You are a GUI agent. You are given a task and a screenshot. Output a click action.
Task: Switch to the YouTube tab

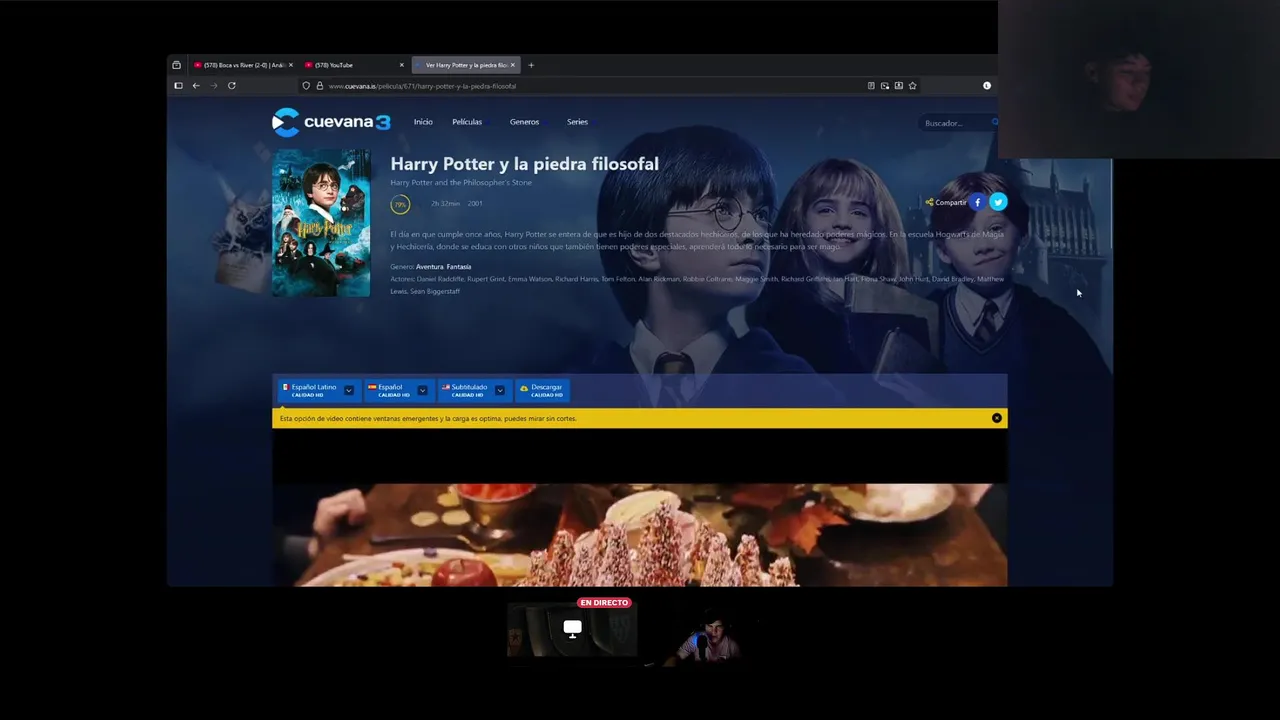(353, 65)
